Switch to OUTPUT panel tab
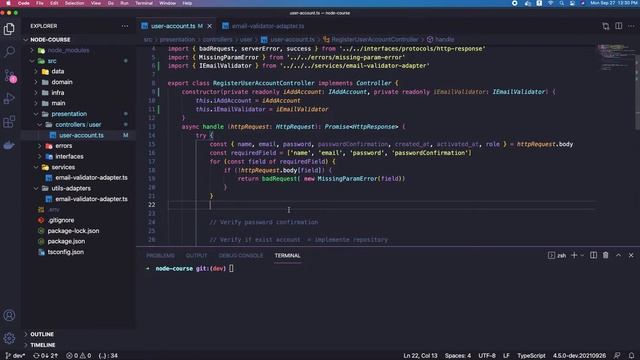 point(196,256)
